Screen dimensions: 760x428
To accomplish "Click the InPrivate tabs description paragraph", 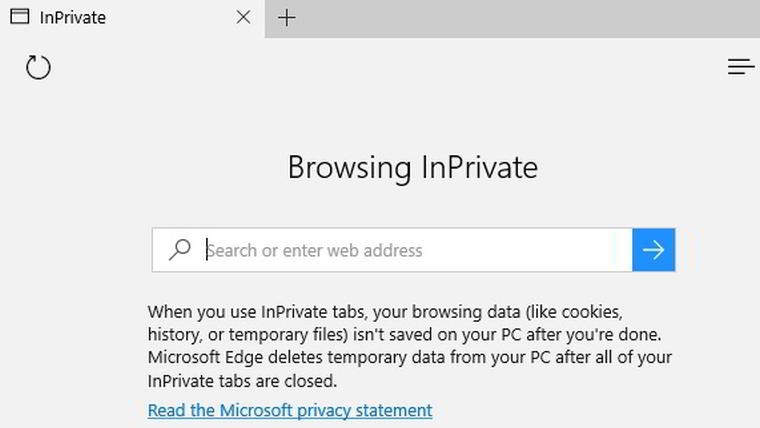I will [410, 346].
